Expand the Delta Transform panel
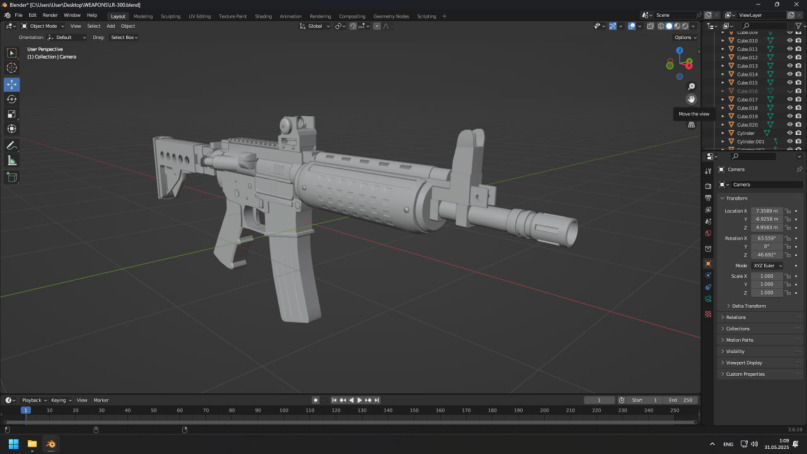 click(749, 306)
